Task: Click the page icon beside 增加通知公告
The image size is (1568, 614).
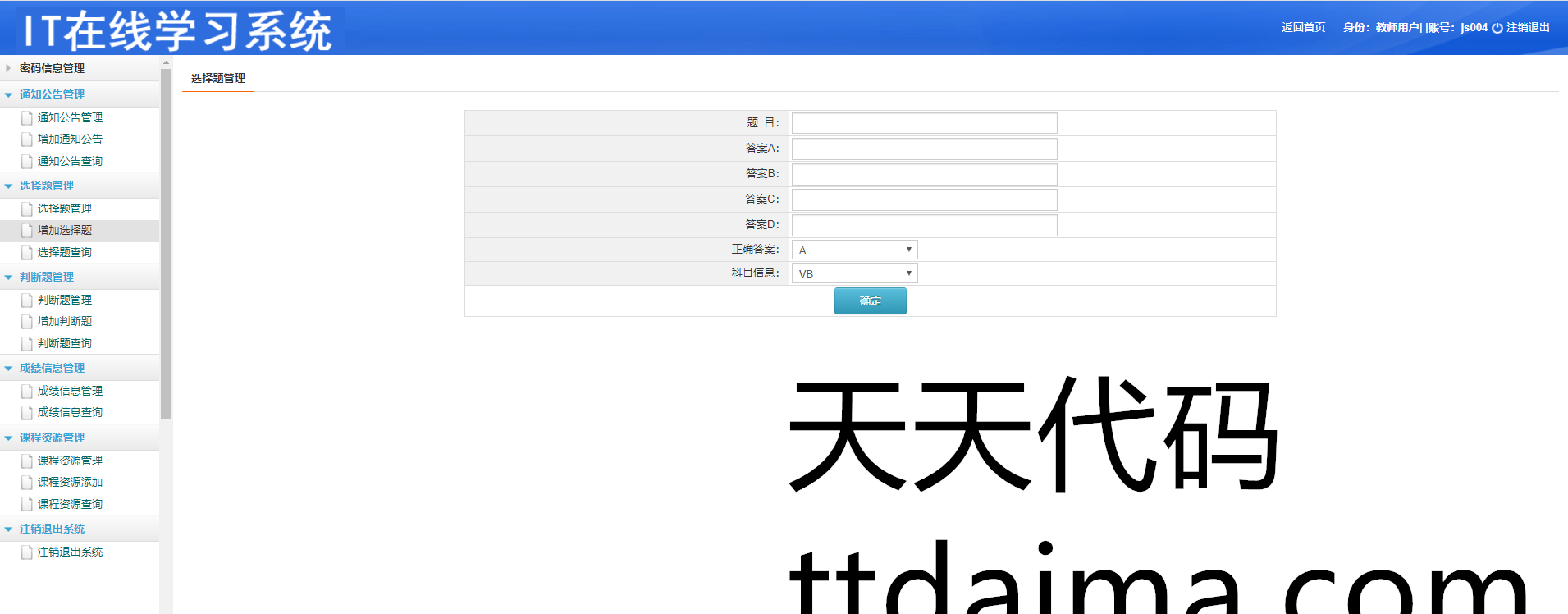Action: [27, 140]
